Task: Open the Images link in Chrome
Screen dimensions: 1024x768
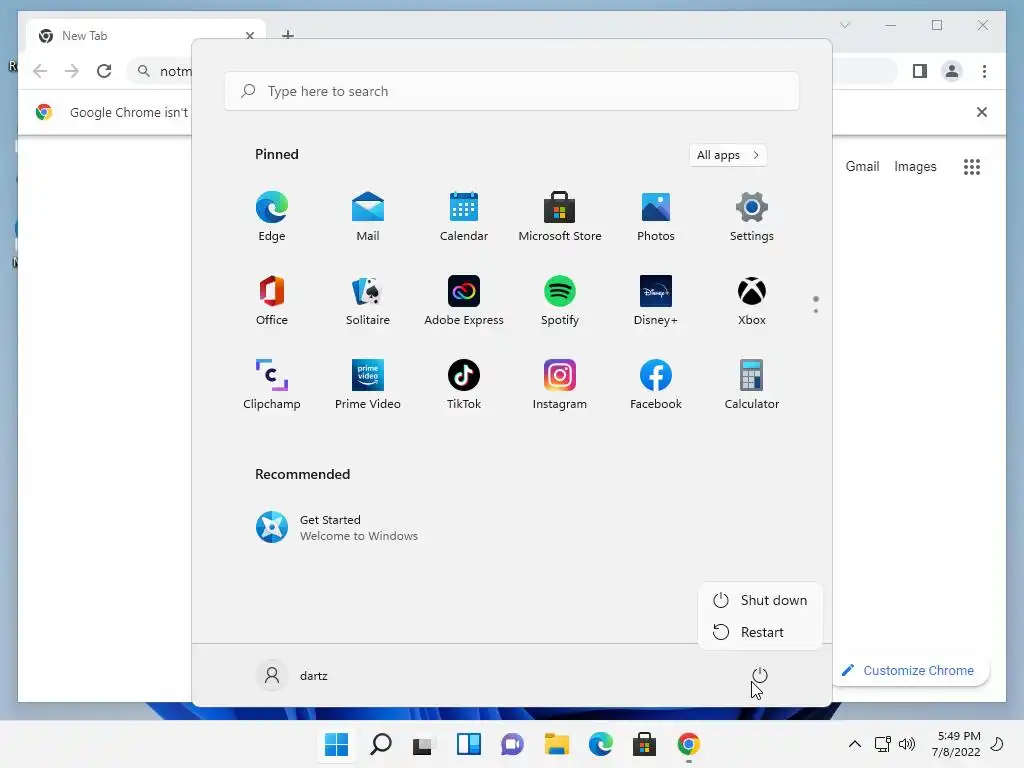Action: pos(915,167)
